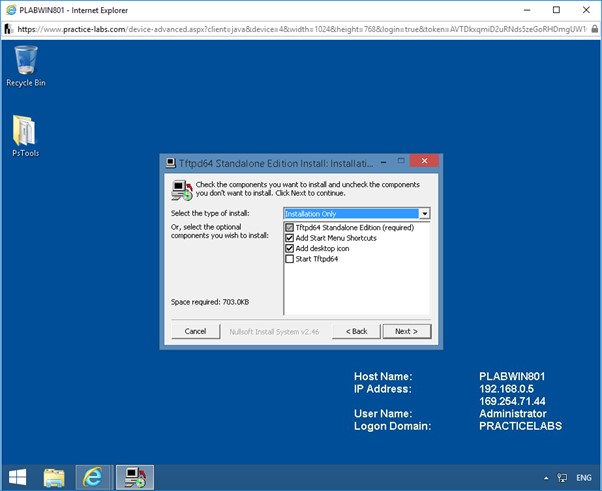Change ENG input language indicator
This screenshot has height=491, width=602.
tap(584, 478)
